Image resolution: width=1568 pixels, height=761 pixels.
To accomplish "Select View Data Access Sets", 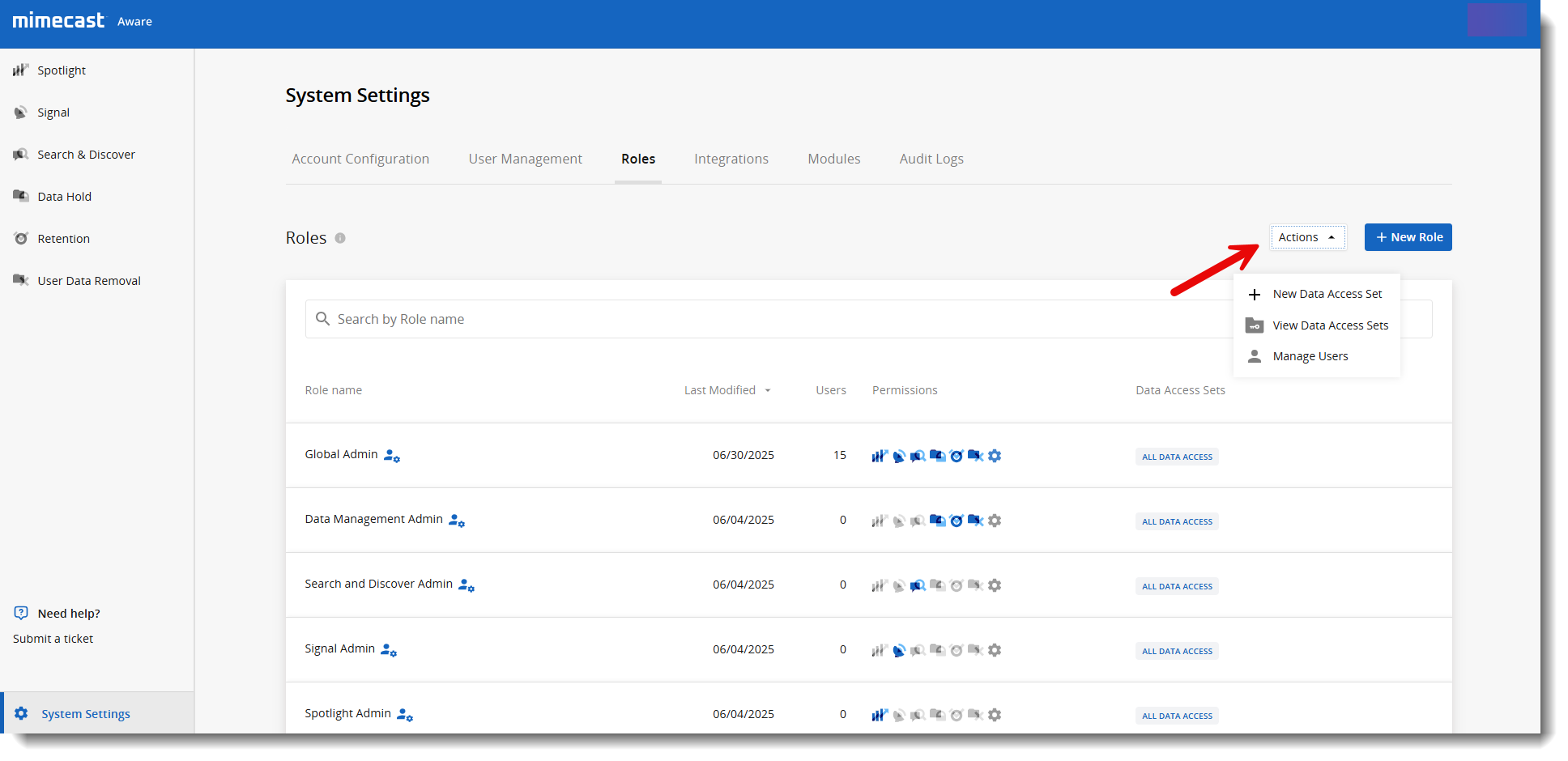I will point(1330,325).
